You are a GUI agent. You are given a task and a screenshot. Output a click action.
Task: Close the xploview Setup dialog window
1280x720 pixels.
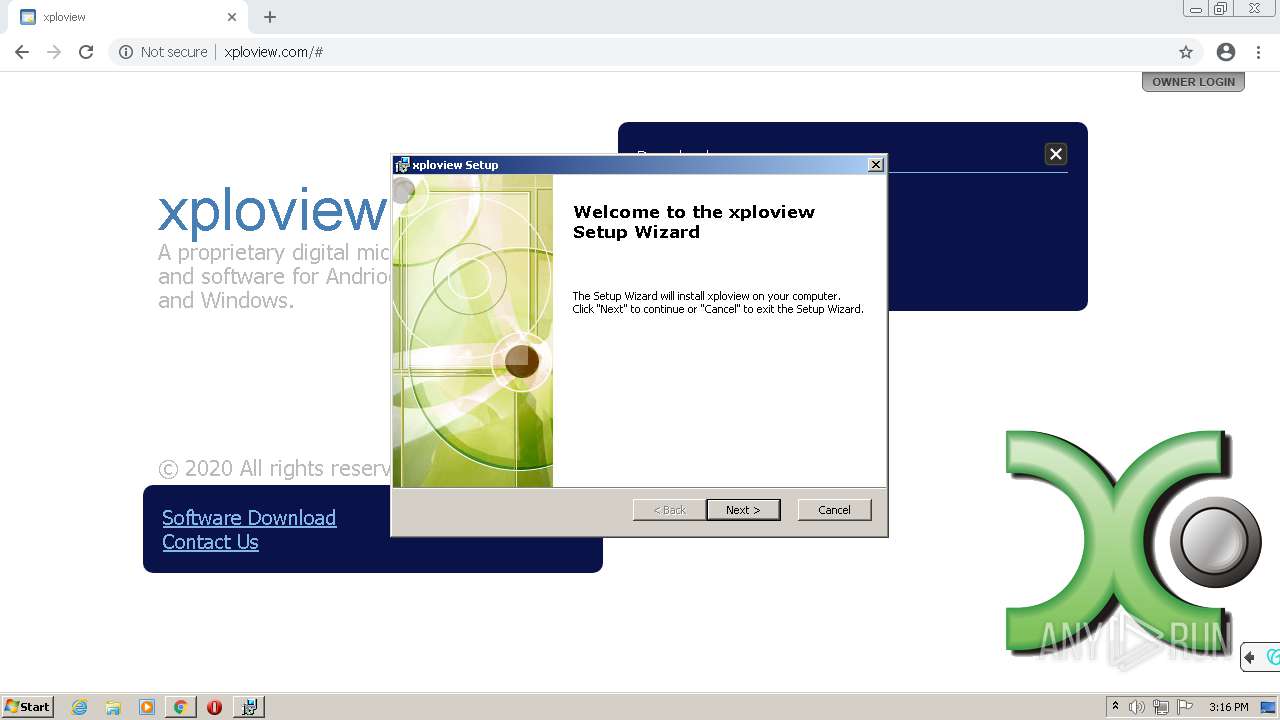875,165
